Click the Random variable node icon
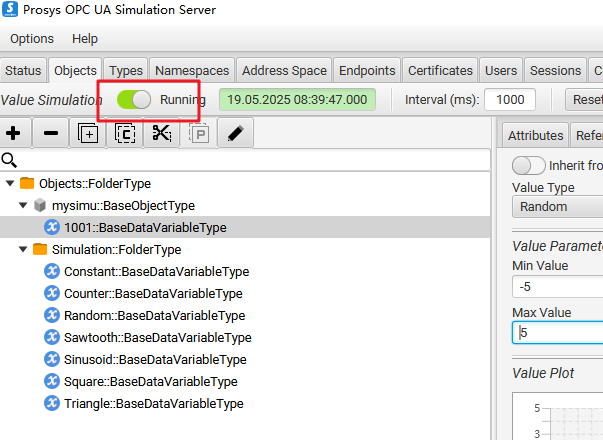The width and height of the screenshot is (603, 440). pyautogui.click(x=52, y=315)
